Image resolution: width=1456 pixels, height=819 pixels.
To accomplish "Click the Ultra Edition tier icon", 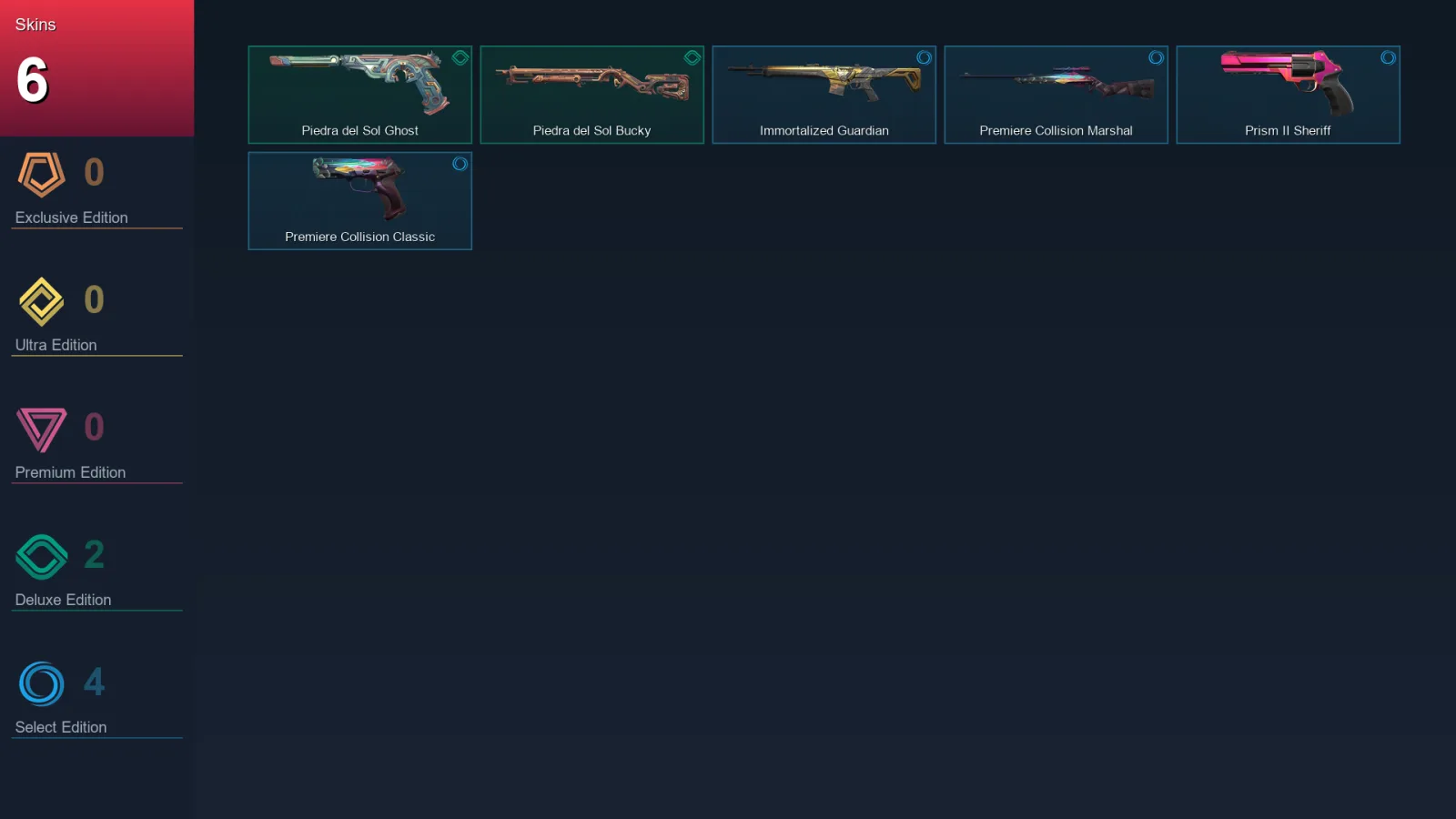I will (x=41, y=301).
